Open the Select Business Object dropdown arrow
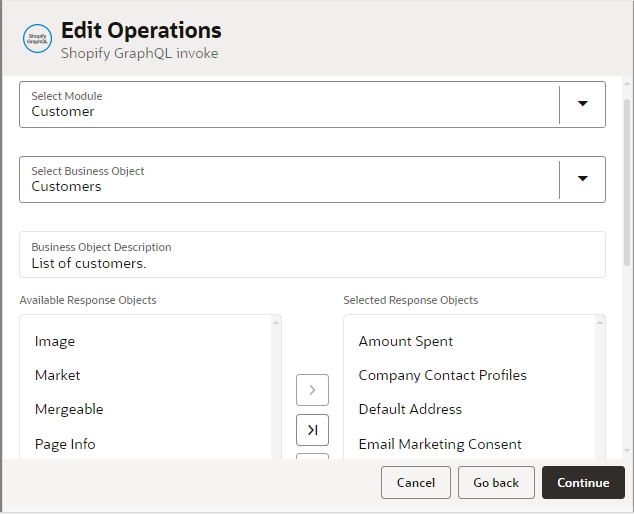 pyautogui.click(x=582, y=179)
